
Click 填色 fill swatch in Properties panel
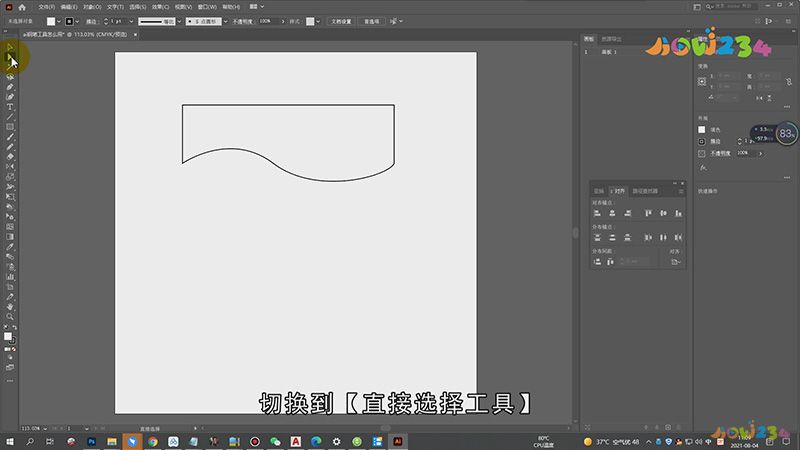pyautogui.click(x=702, y=130)
